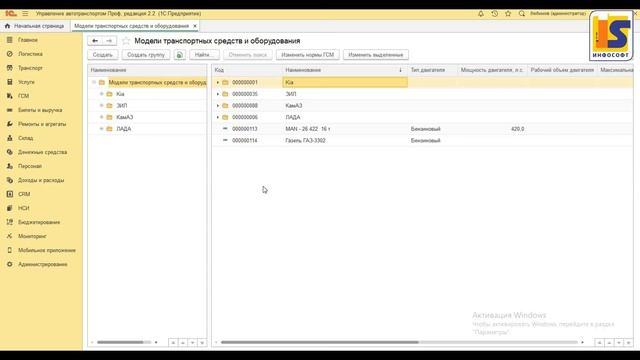Click Мощность двигателя column header
The width and height of the screenshot is (640, 360).
[492, 70]
